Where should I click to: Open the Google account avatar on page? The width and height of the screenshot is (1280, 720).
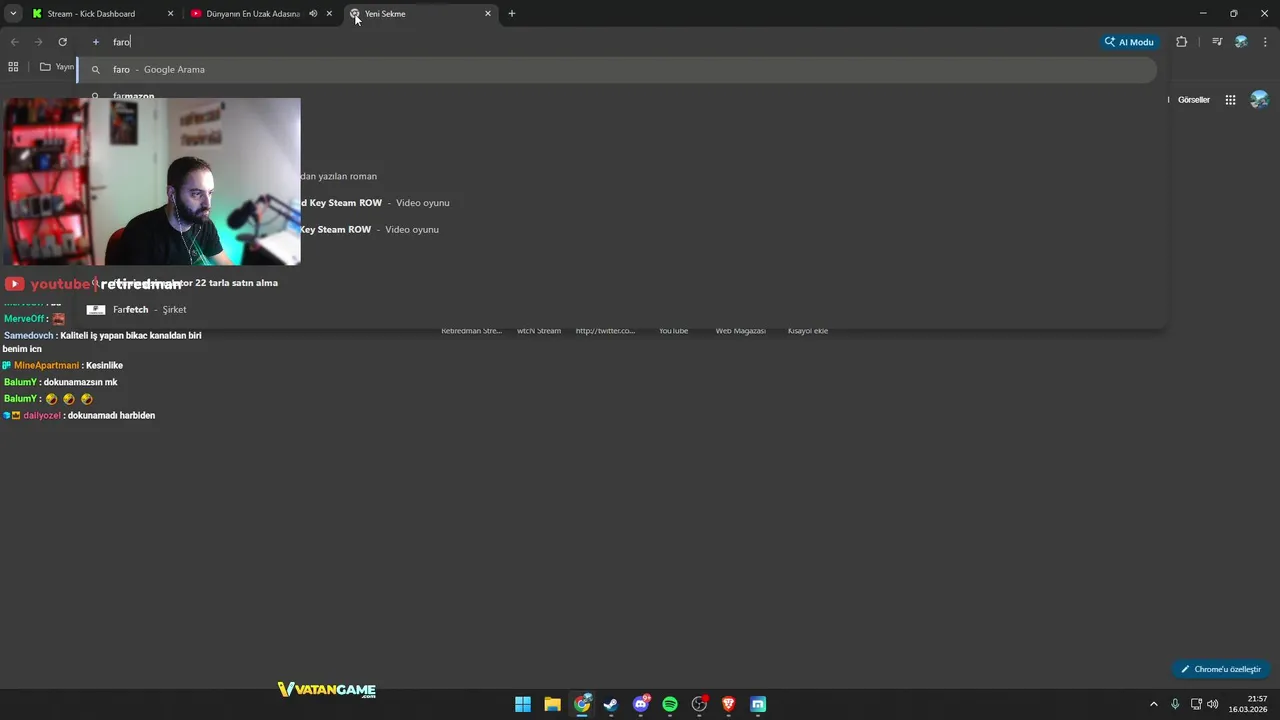click(x=1260, y=99)
